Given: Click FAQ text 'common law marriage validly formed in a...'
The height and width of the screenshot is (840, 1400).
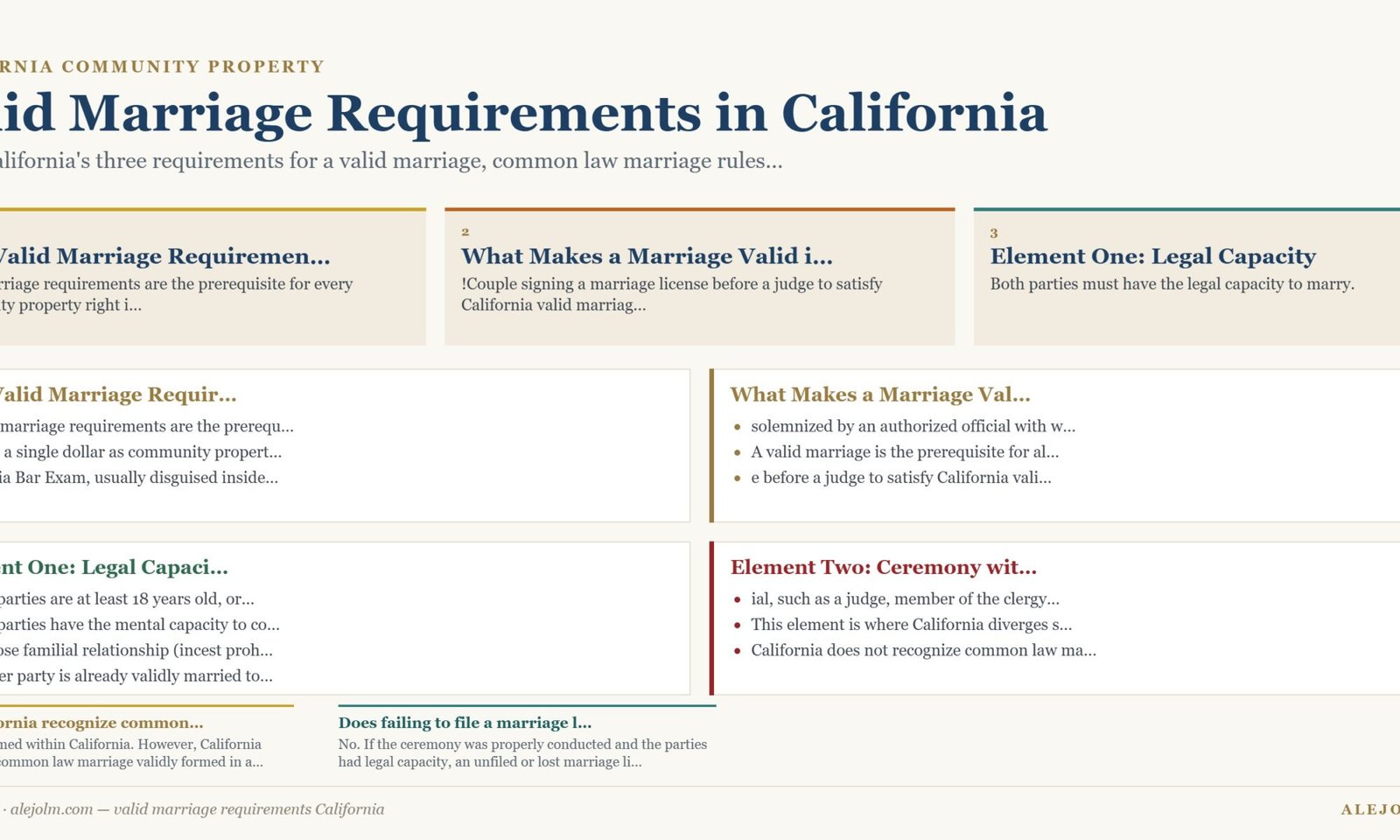Looking at the screenshot, I should click(x=131, y=761).
